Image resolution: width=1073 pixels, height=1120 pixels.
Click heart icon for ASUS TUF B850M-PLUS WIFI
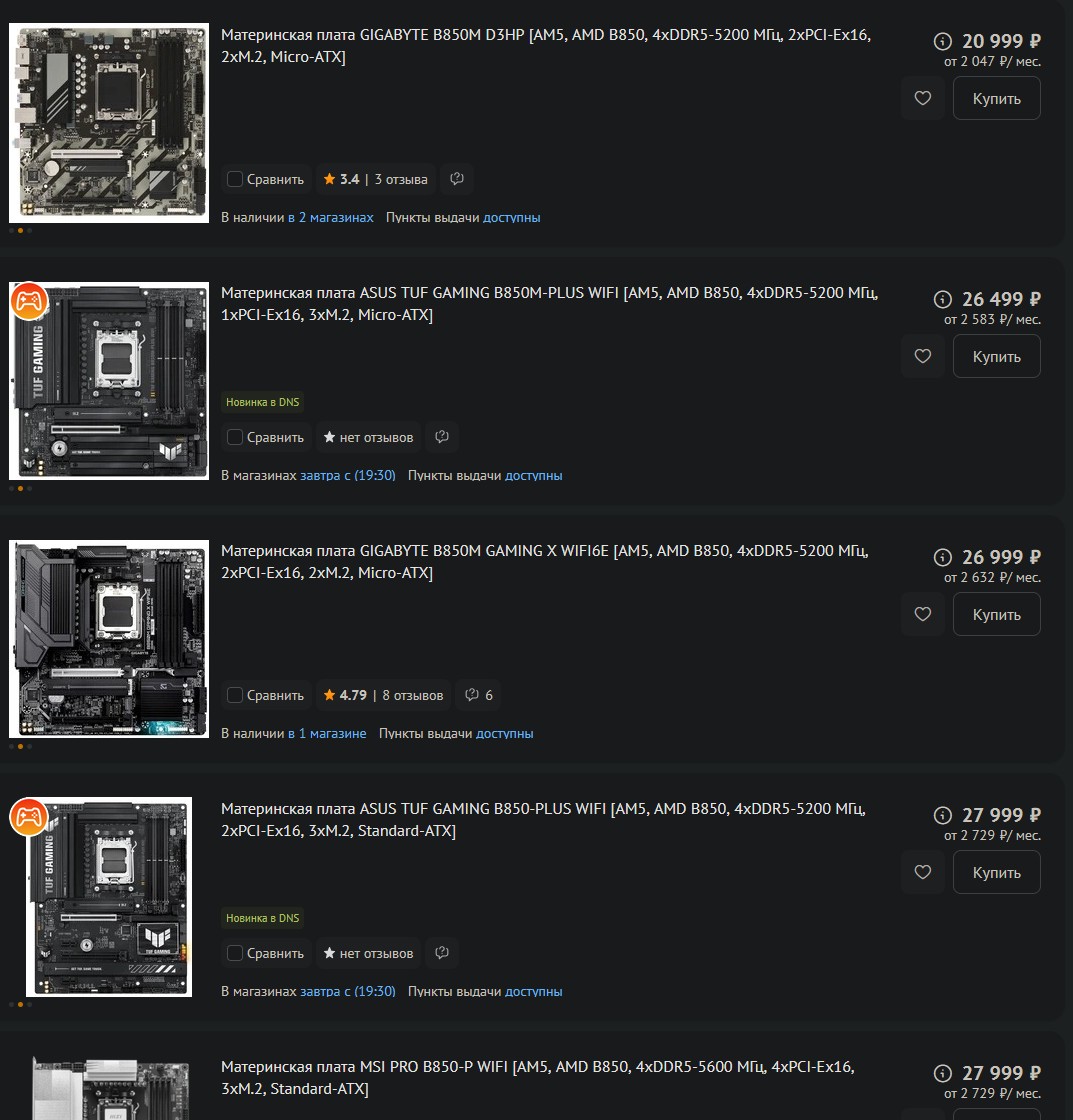coord(922,356)
